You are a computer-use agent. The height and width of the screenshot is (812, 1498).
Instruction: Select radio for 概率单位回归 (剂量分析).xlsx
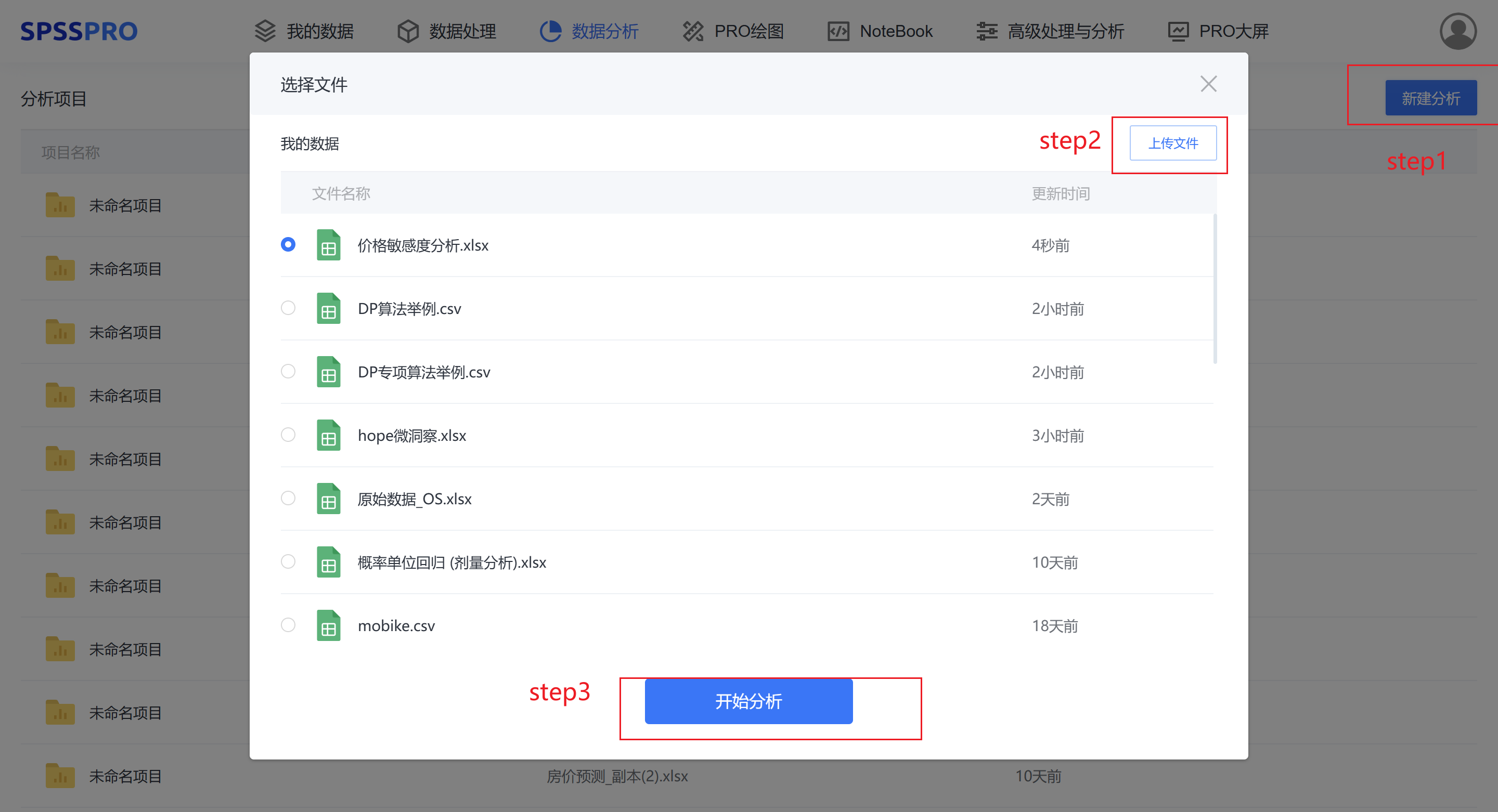288,561
